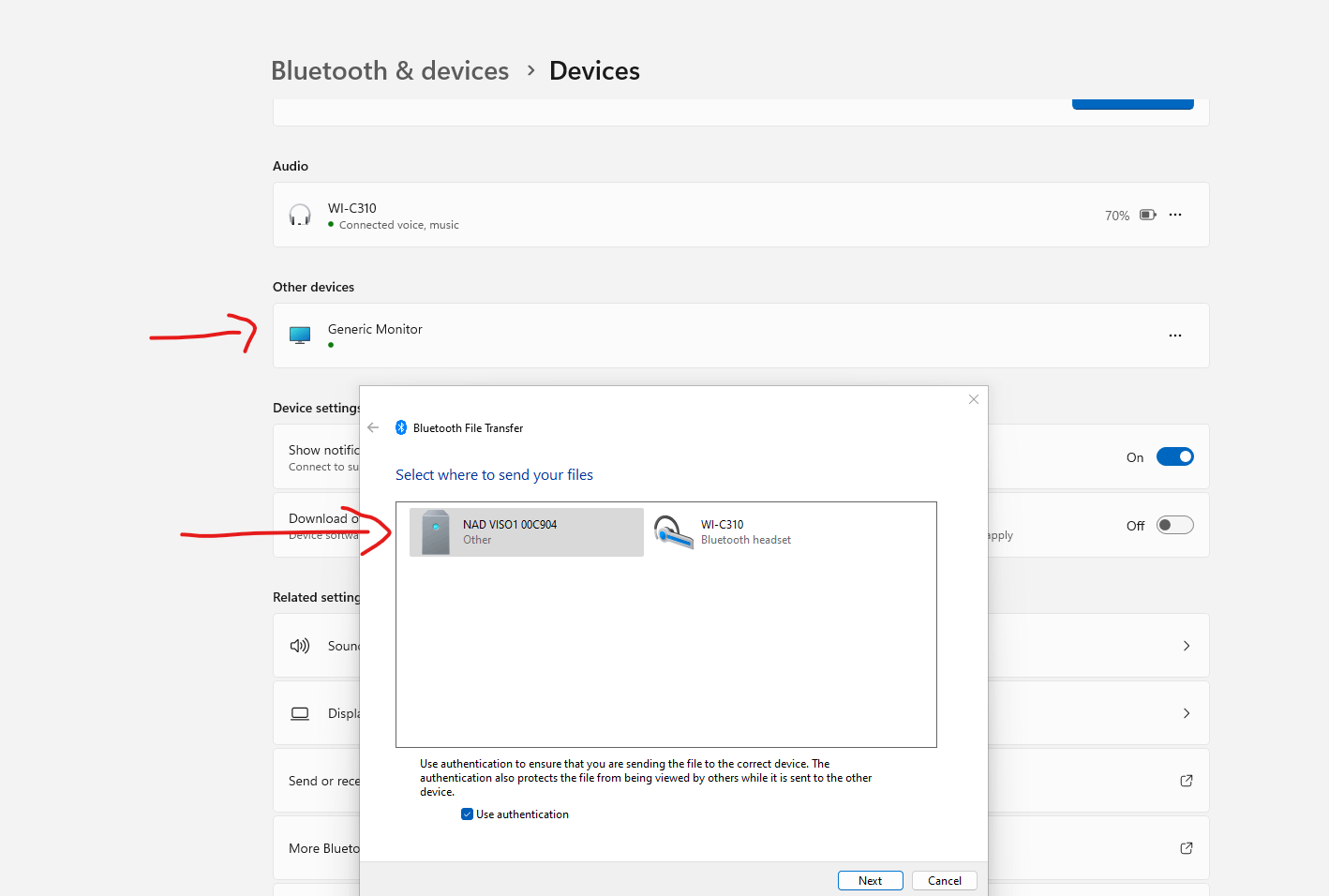Click the Display laptop icon
The height and width of the screenshot is (896, 1329).
click(x=300, y=713)
